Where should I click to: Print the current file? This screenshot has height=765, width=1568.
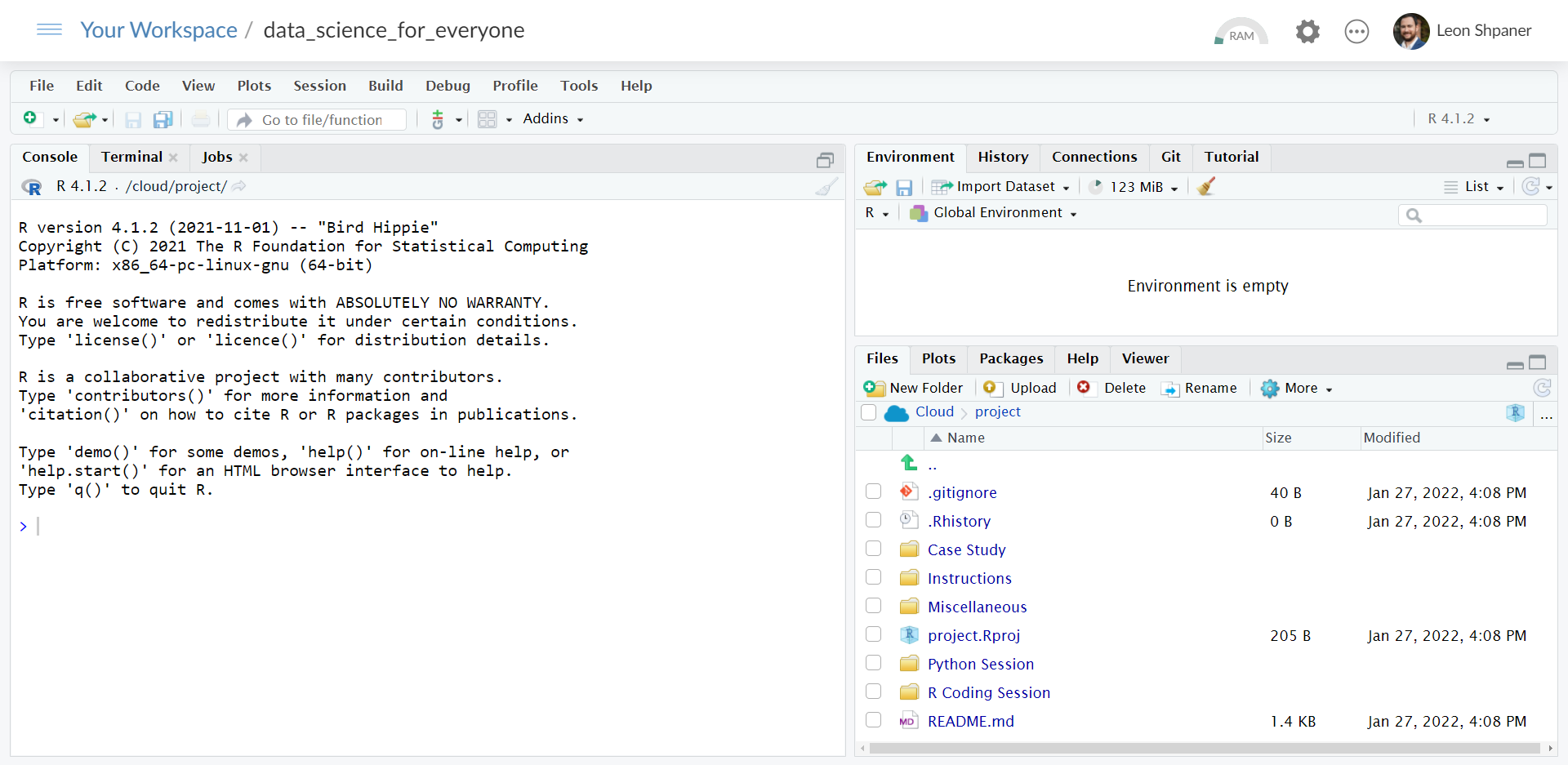click(201, 120)
